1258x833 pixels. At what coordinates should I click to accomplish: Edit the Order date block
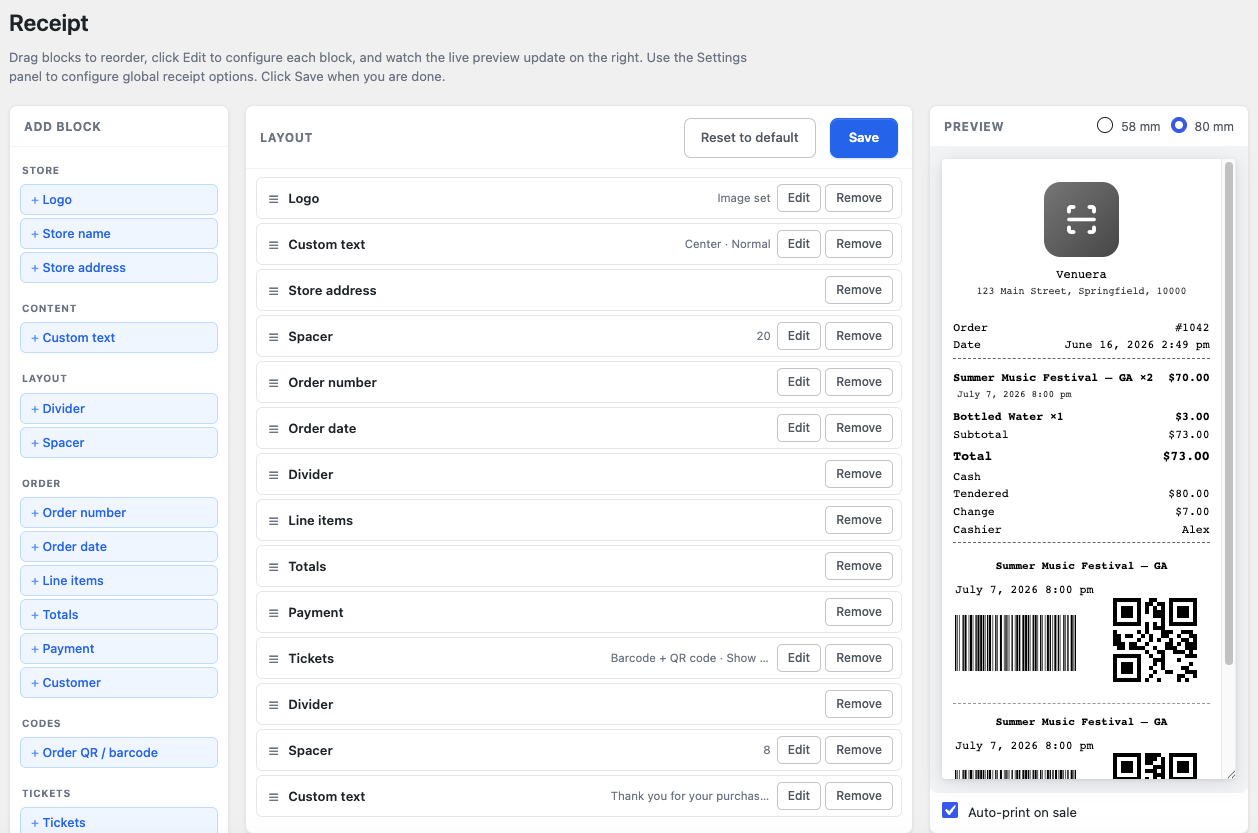[x=799, y=428]
